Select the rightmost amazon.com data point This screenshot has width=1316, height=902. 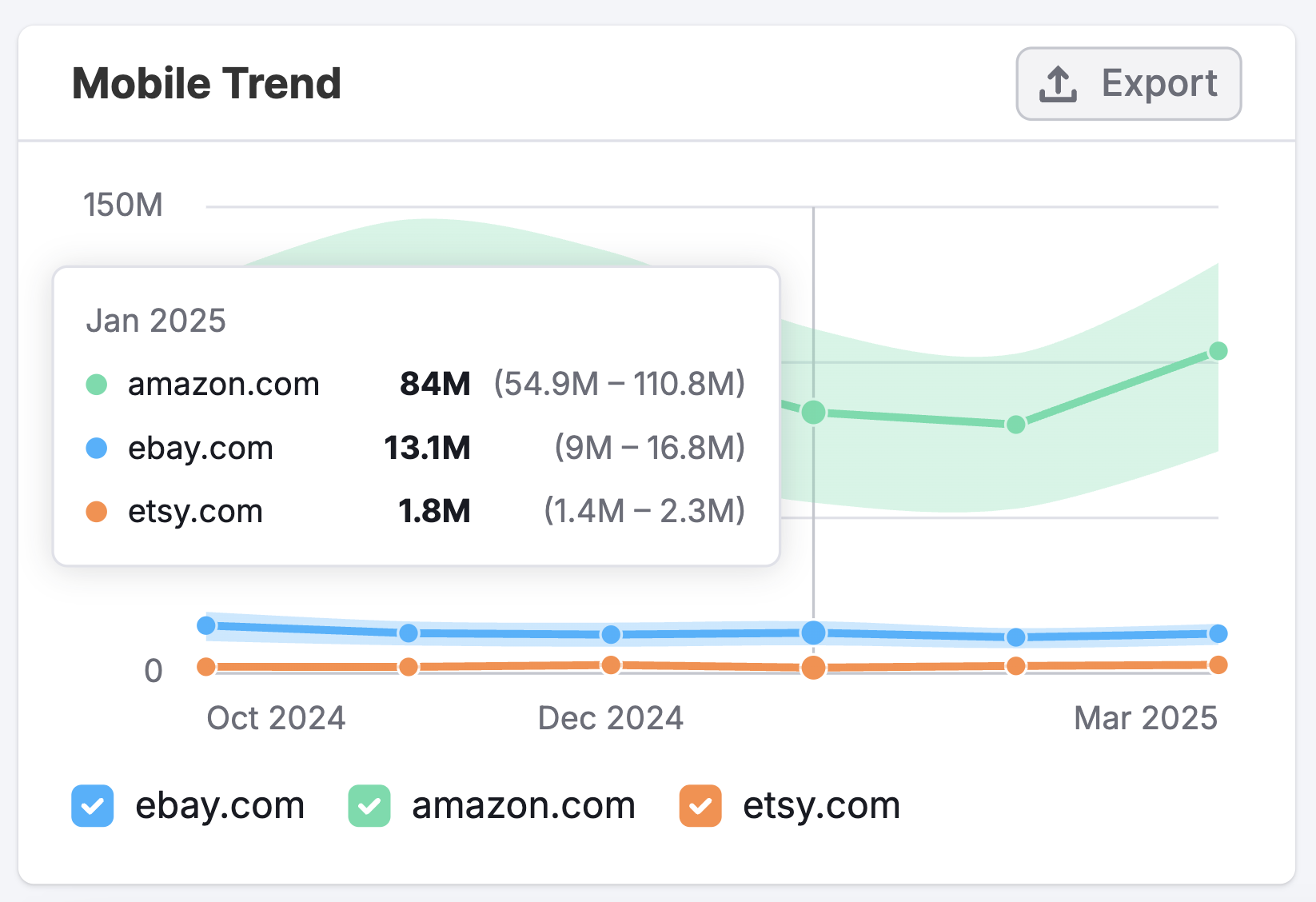tap(1218, 351)
